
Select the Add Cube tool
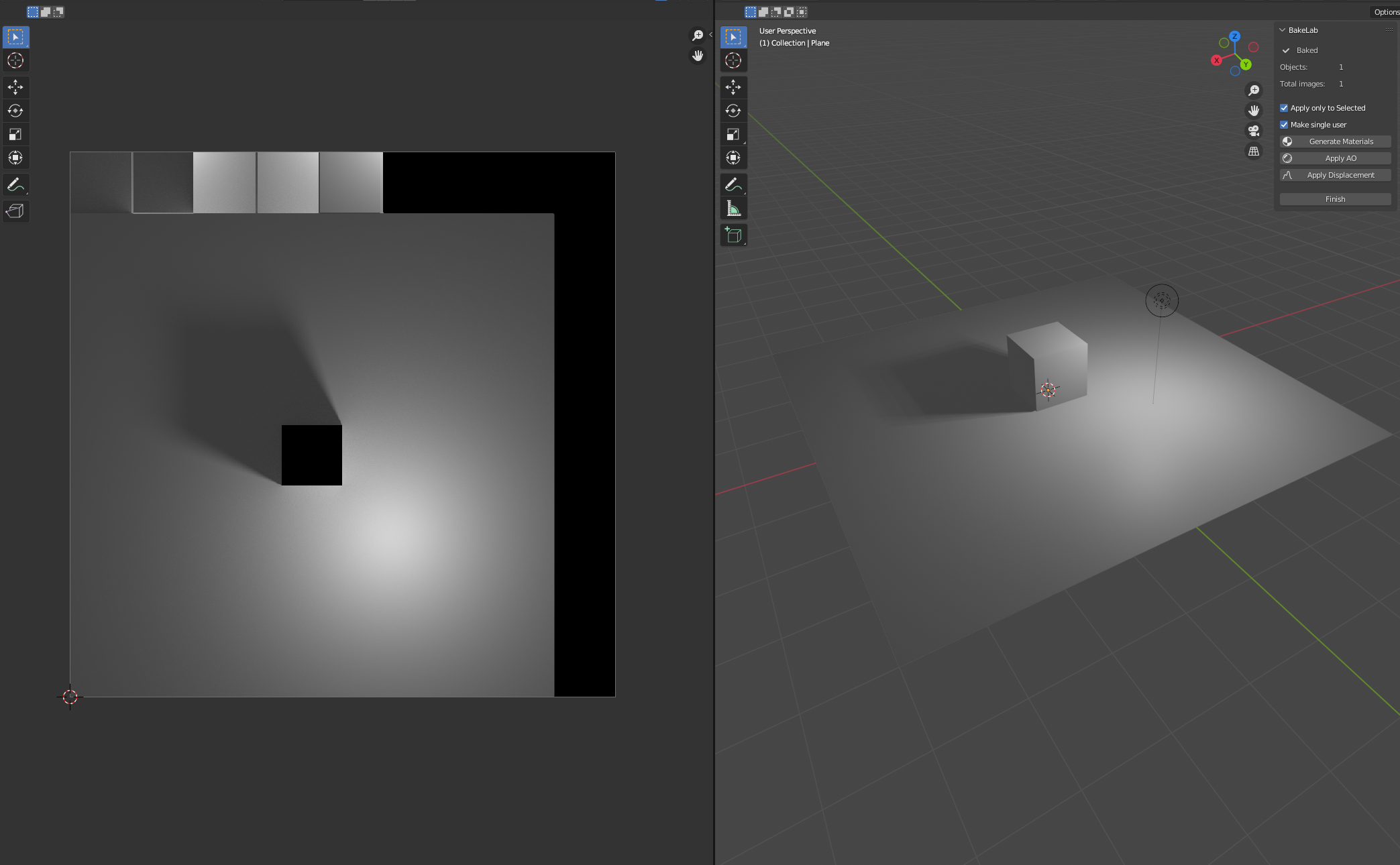733,235
